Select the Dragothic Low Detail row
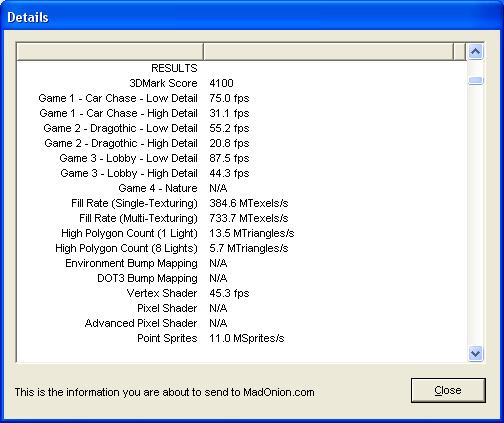The width and height of the screenshot is (504, 423). [242, 128]
